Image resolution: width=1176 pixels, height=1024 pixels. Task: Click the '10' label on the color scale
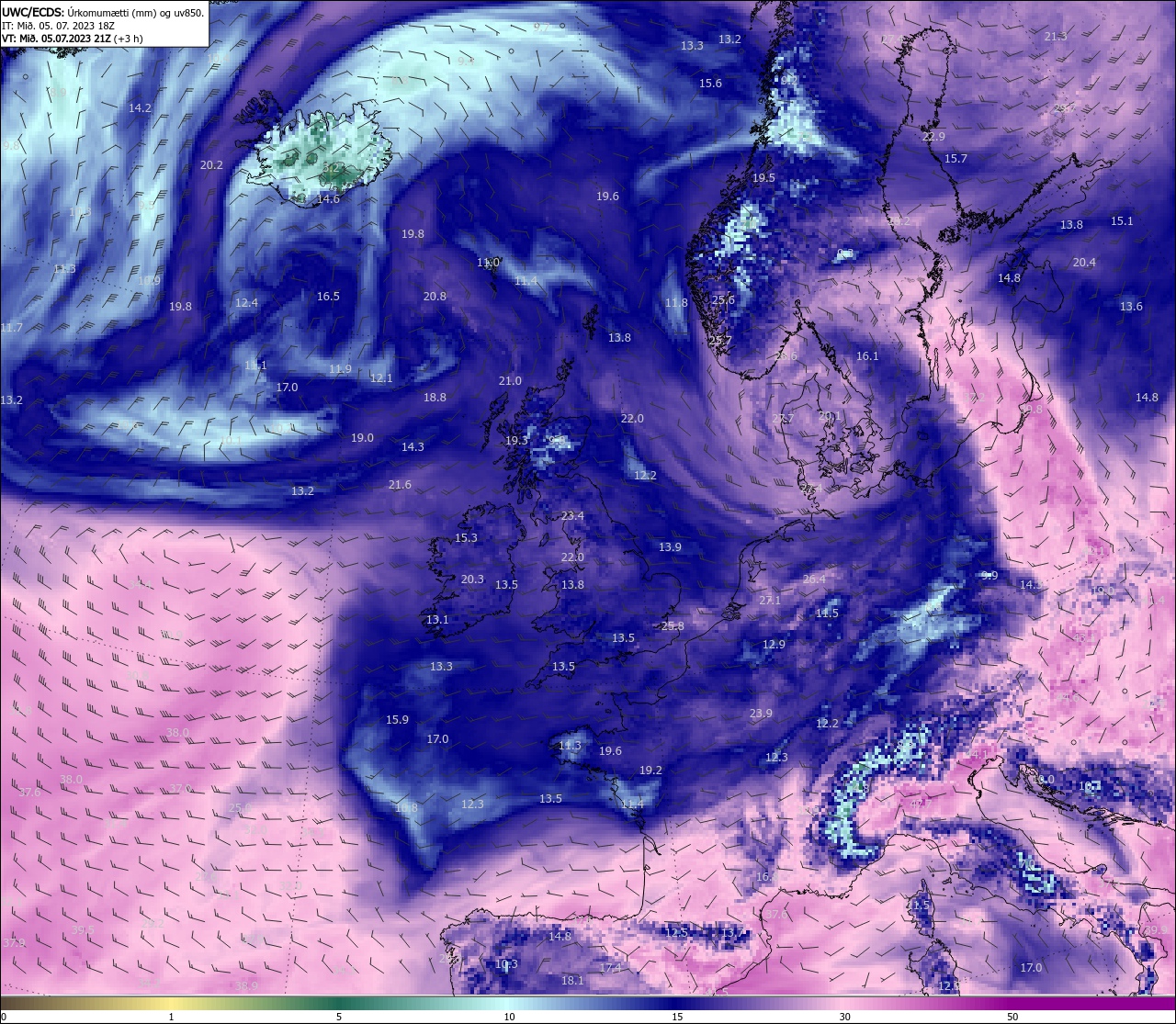pyautogui.click(x=509, y=1017)
